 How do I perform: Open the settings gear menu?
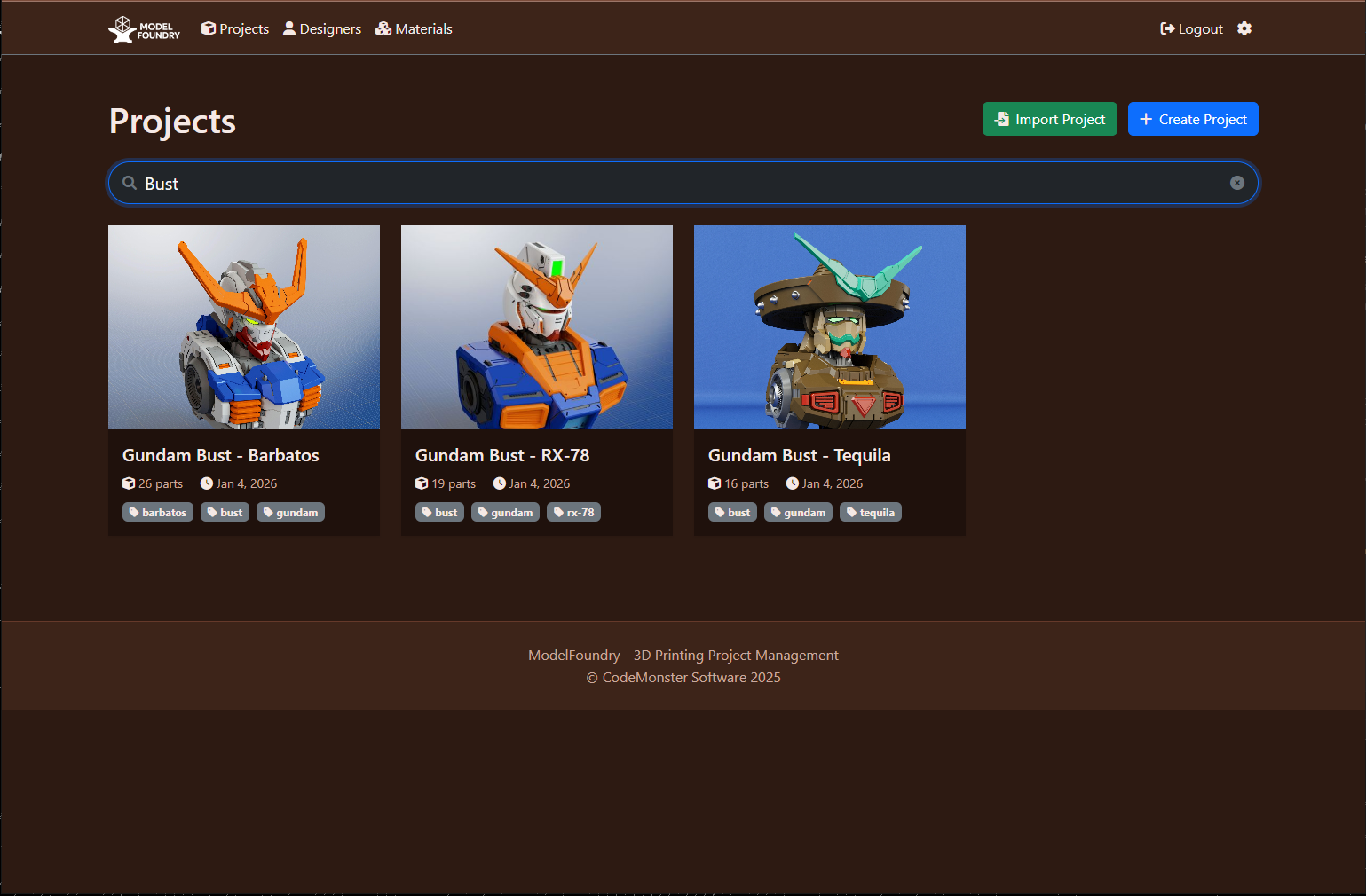(x=1244, y=28)
